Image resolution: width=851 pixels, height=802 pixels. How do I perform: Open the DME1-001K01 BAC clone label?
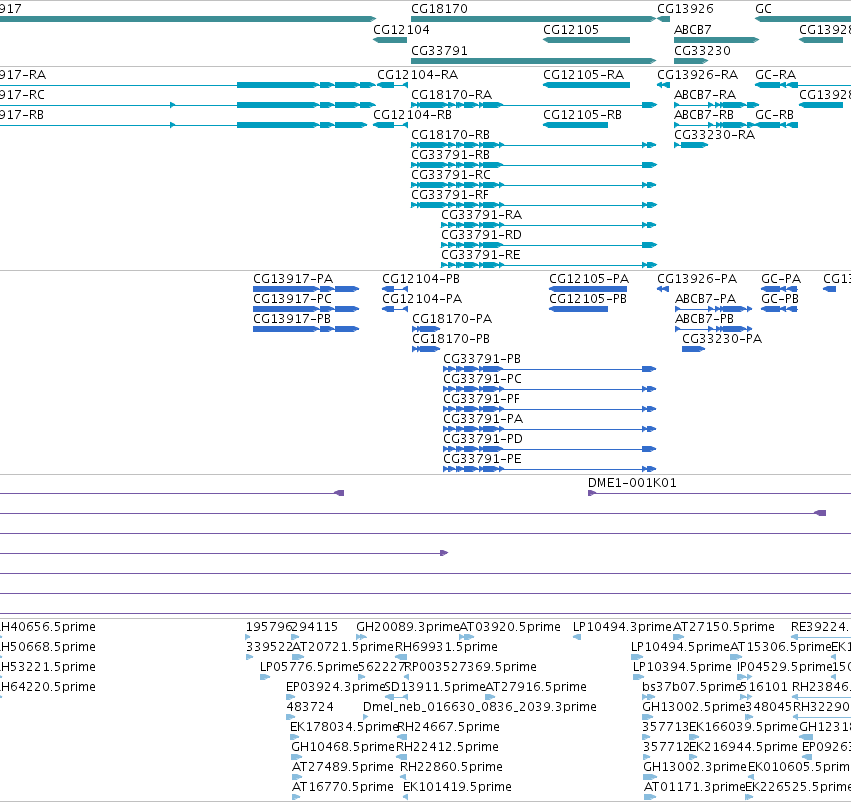[x=632, y=482]
